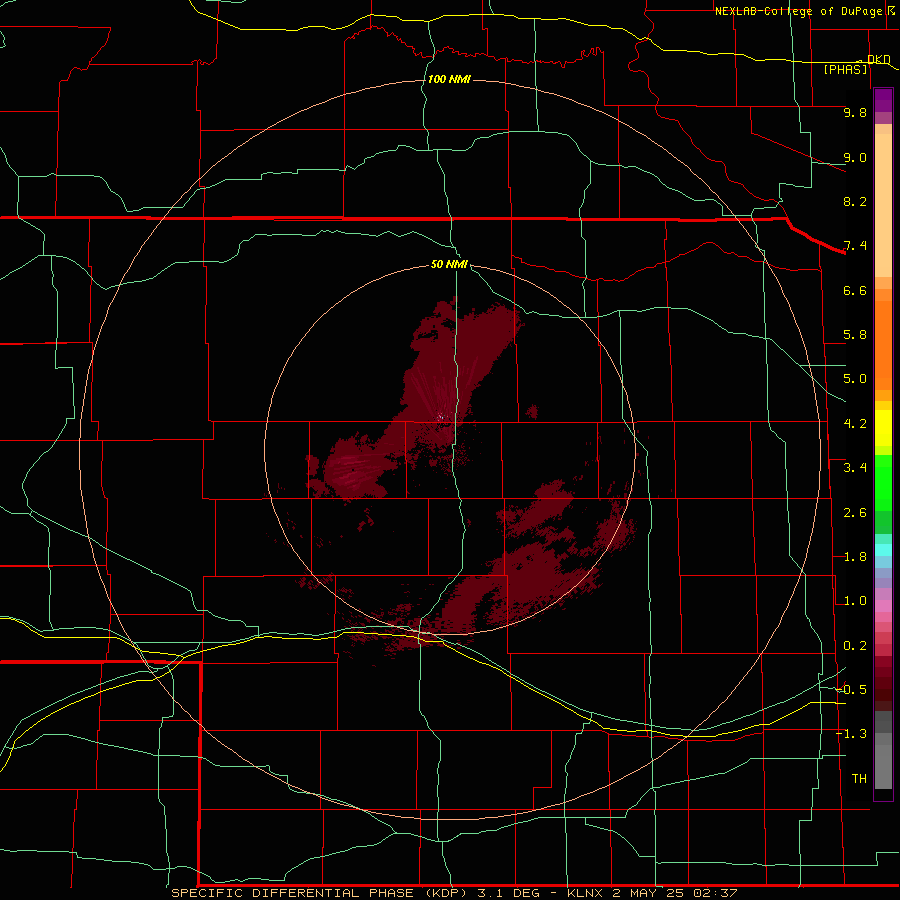900x900 pixels.
Task: Click the 6.6 color scale value
Action: tap(855, 290)
